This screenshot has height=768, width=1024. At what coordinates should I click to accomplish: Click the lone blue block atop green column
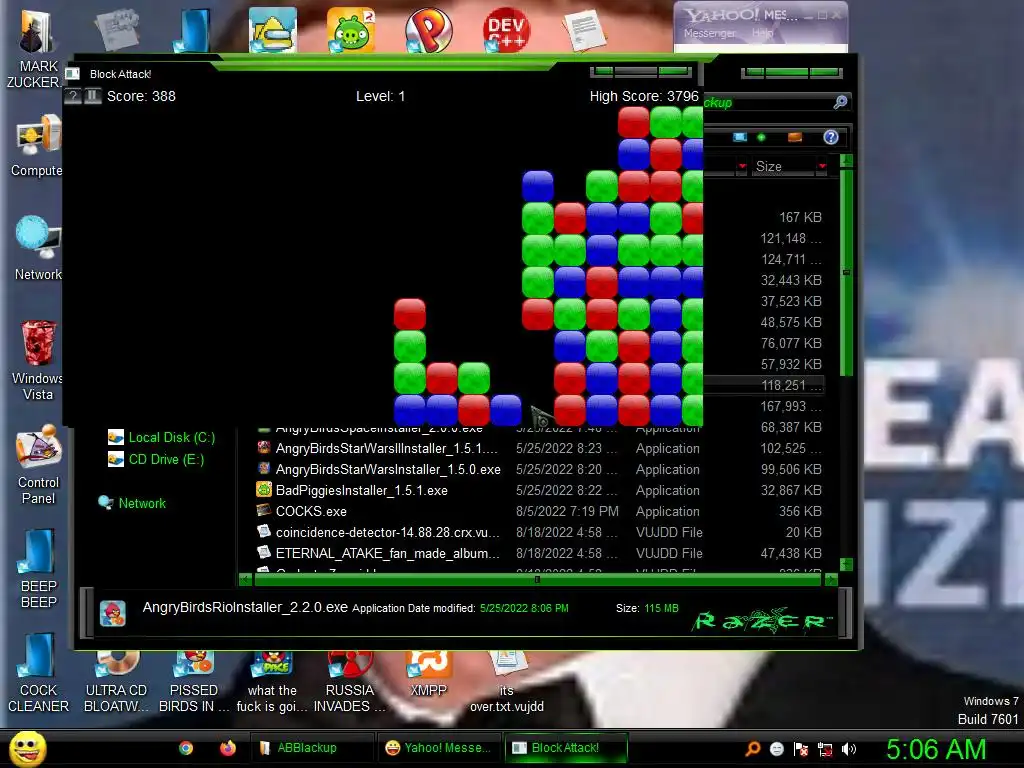[x=538, y=186]
